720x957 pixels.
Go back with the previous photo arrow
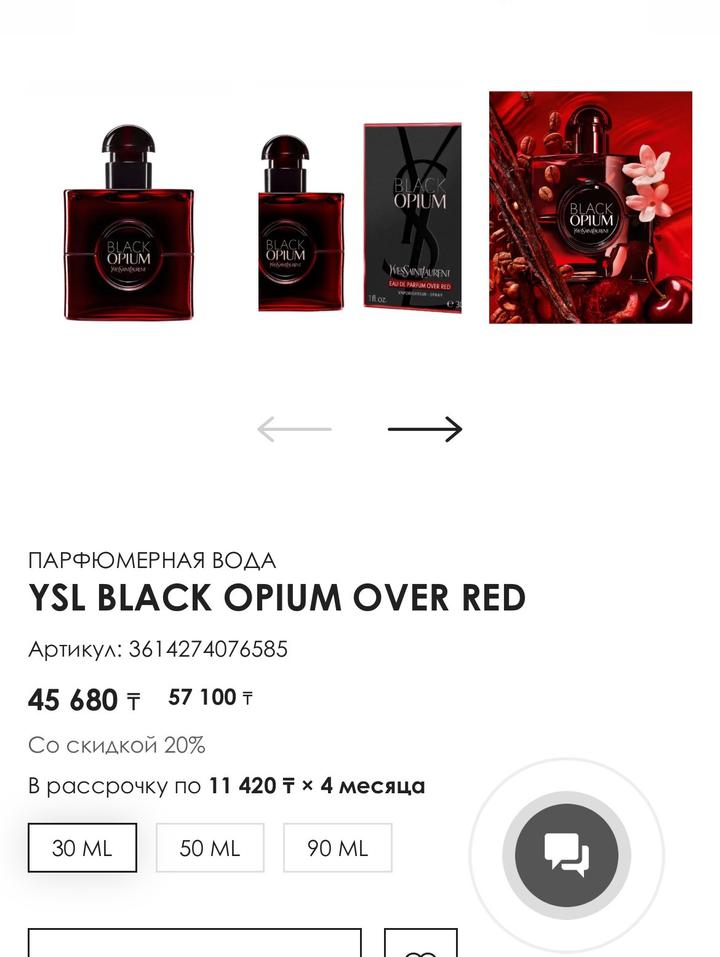[x=294, y=429]
